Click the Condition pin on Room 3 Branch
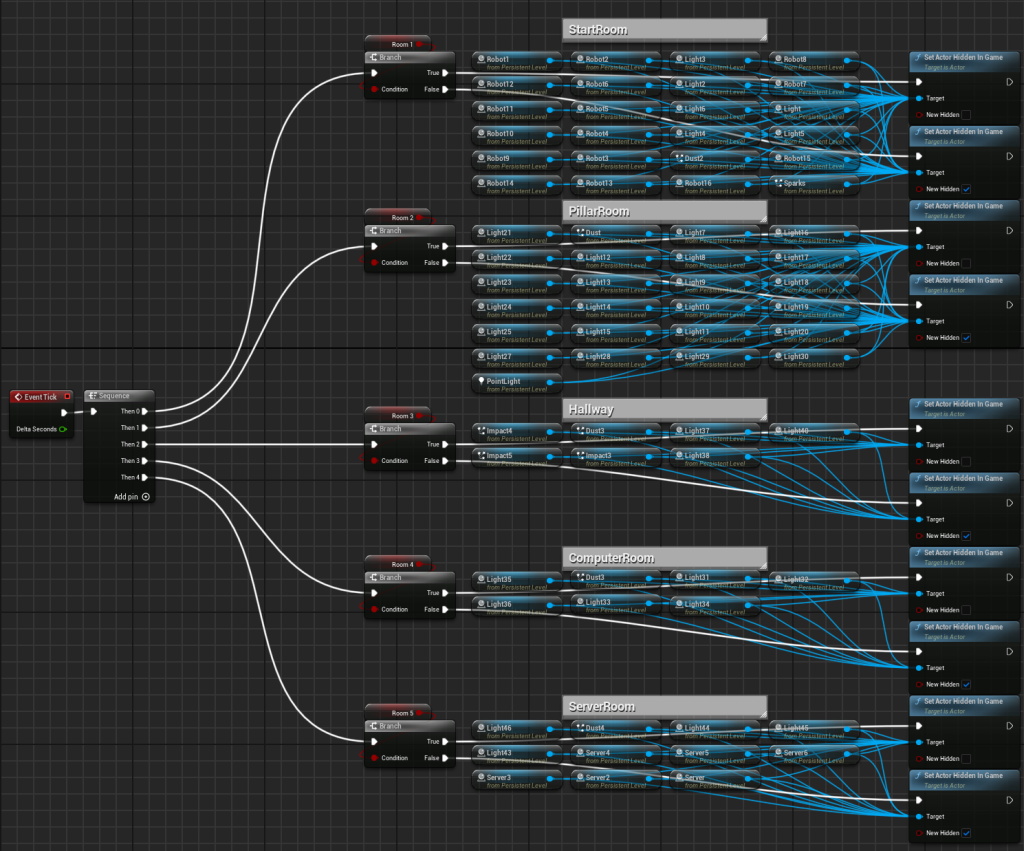Image resolution: width=1024 pixels, height=851 pixels. click(x=374, y=461)
